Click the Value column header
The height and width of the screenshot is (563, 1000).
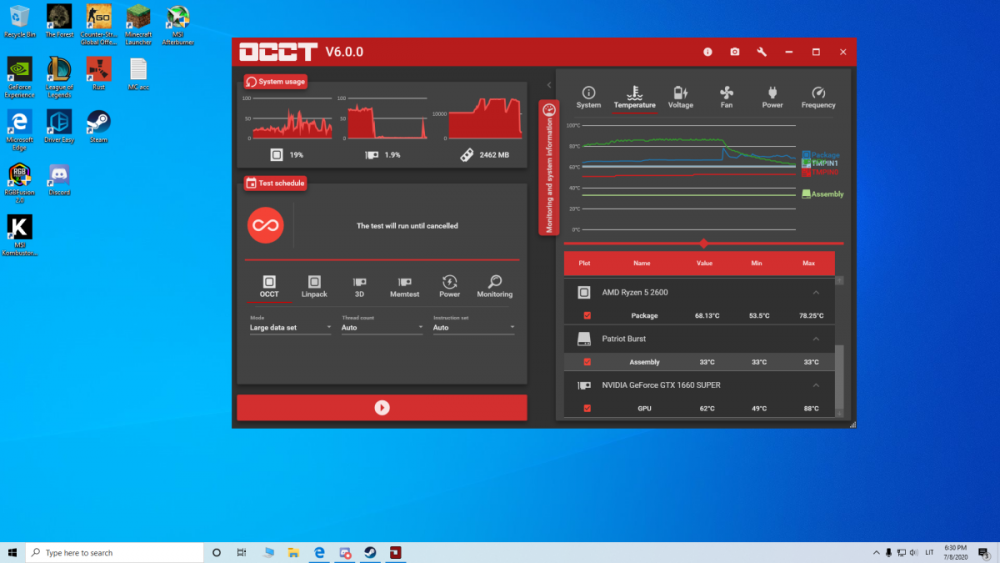click(x=704, y=263)
